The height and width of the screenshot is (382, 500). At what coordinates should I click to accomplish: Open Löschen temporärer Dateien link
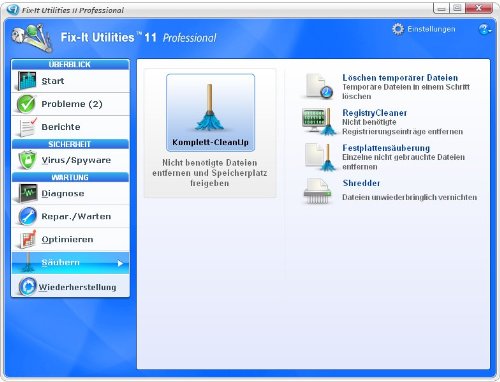(x=400, y=78)
